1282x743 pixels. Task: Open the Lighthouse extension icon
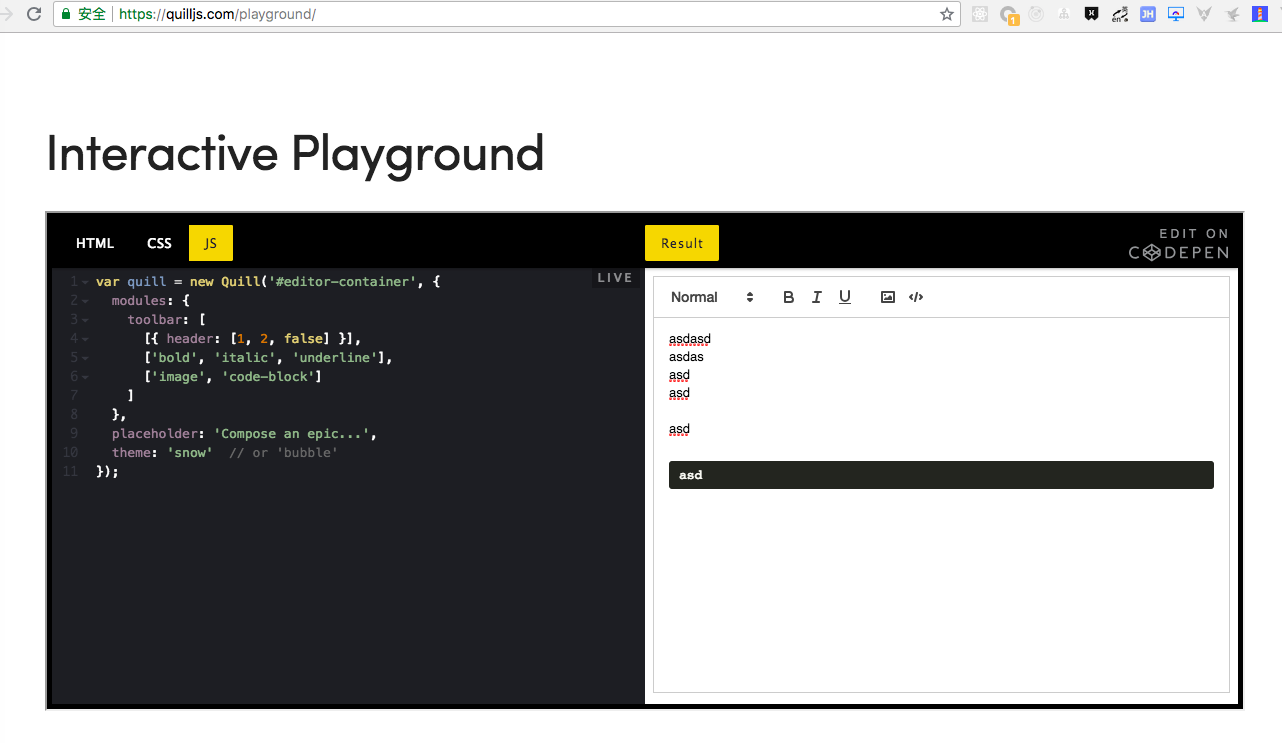(x=1260, y=14)
